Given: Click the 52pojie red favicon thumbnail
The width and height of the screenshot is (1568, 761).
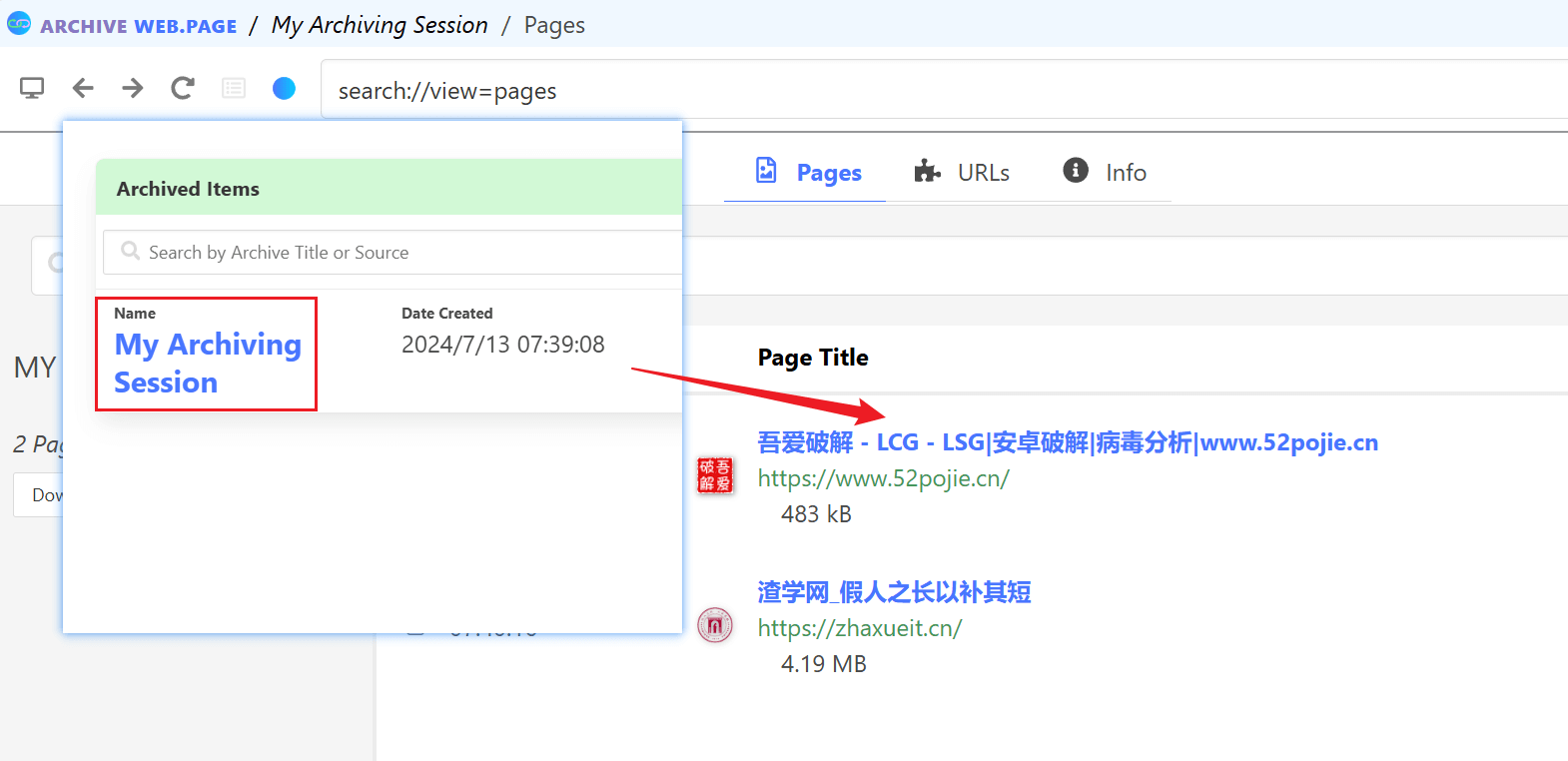Looking at the screenshot, I should (x=714, y=475).
